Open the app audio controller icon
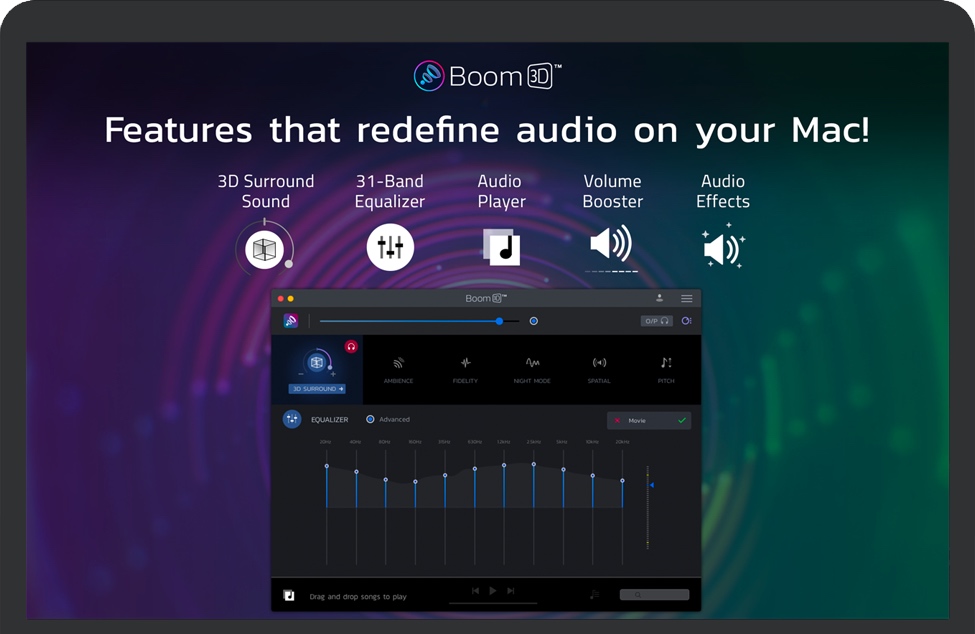 pyautogui.click(x=686, y=321)
